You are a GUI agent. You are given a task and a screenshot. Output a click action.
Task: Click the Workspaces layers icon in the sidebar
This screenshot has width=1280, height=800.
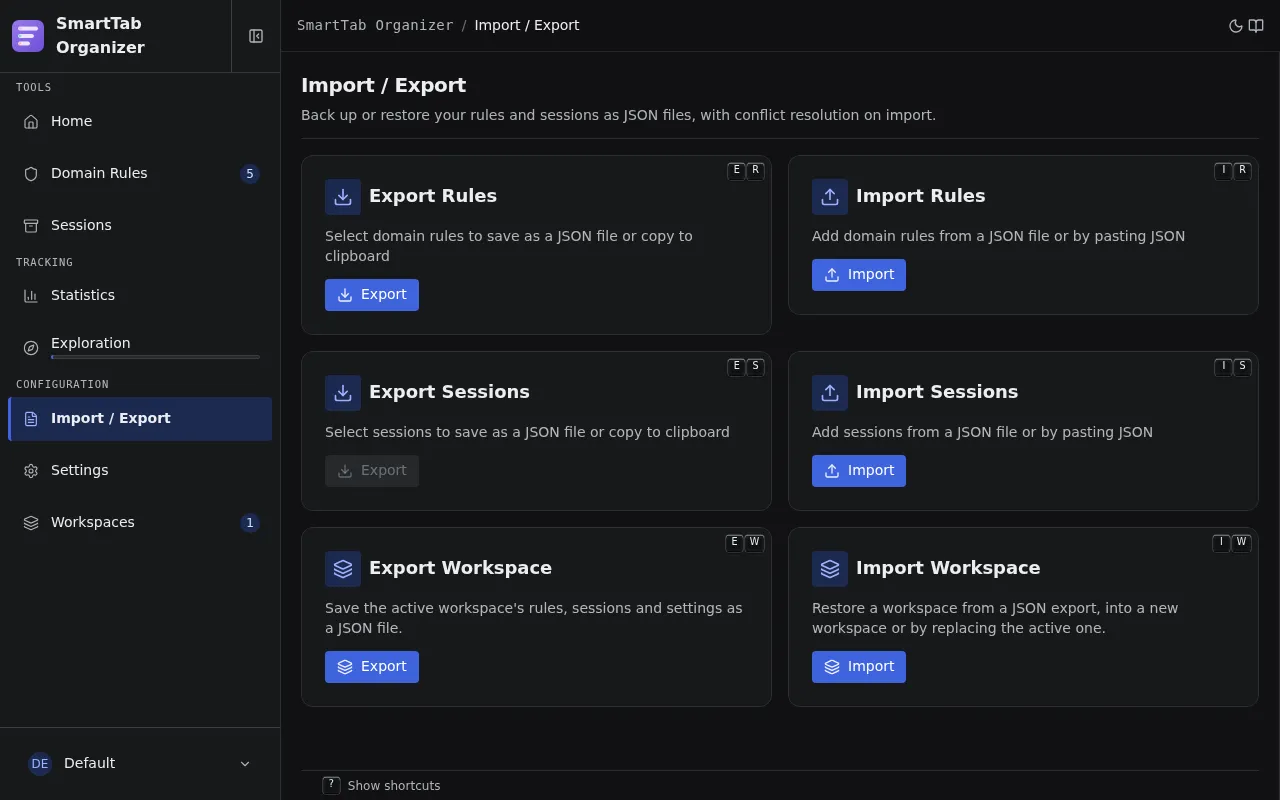coord(31,523)
